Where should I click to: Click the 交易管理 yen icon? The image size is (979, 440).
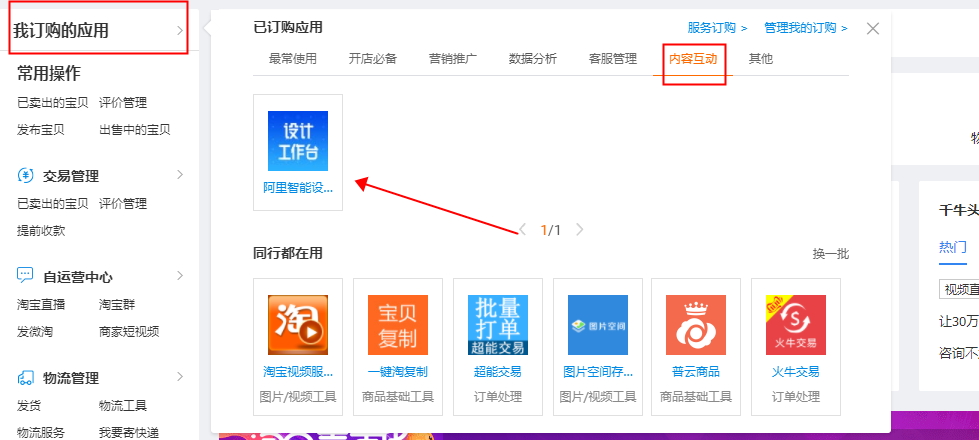click(26, 176)
